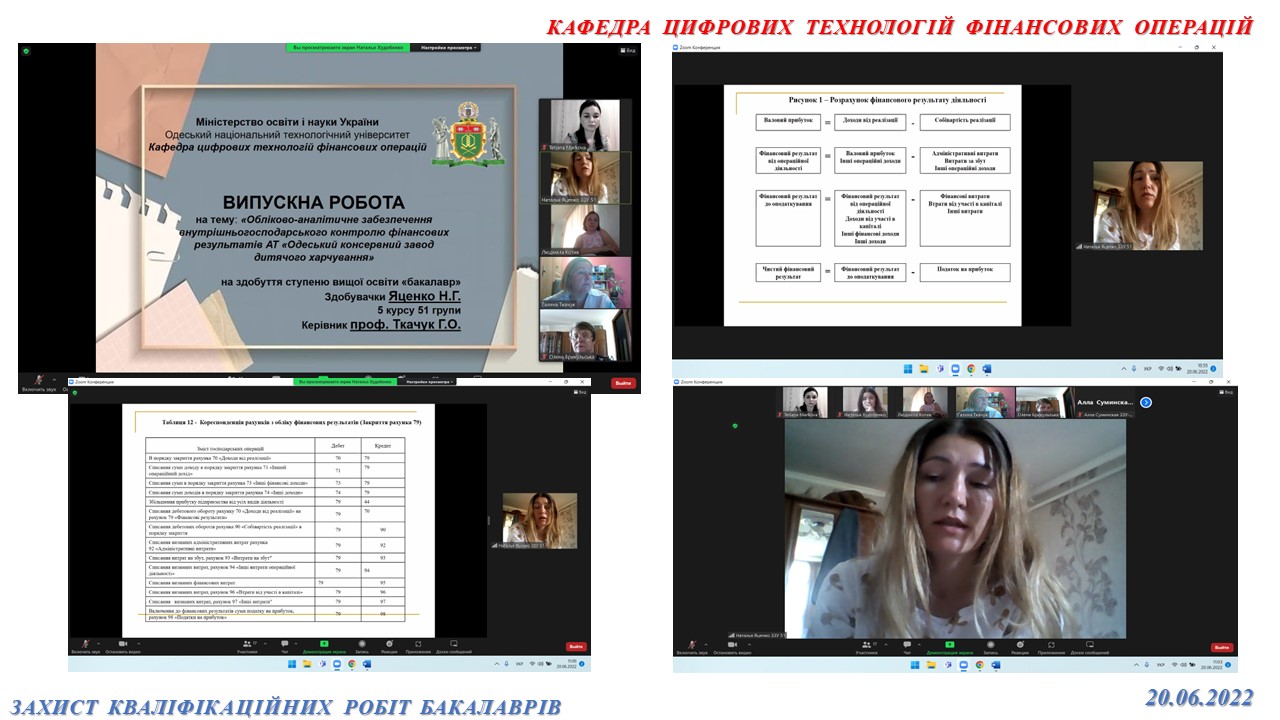Open Chrome in the Рисунок 1 window taskbar
Viewport: 1280px width, 720px height.
[x=971, y=369]
